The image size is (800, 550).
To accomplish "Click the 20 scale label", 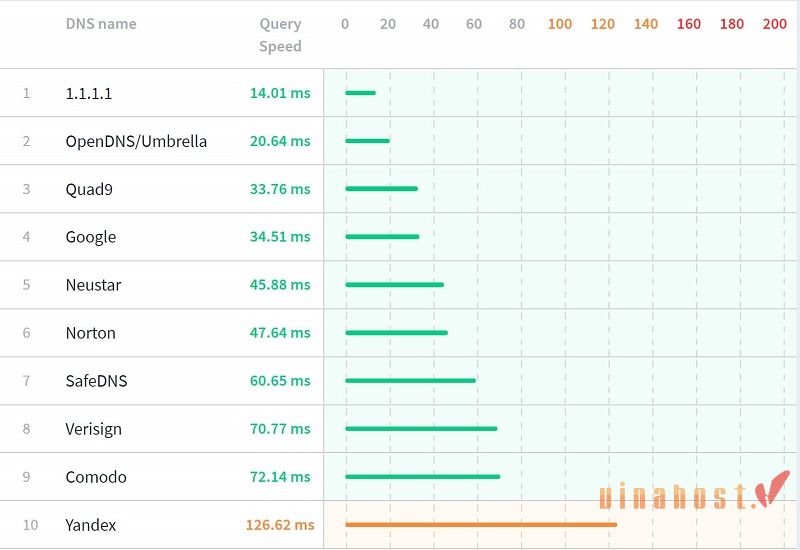I will tap(388, 24).
